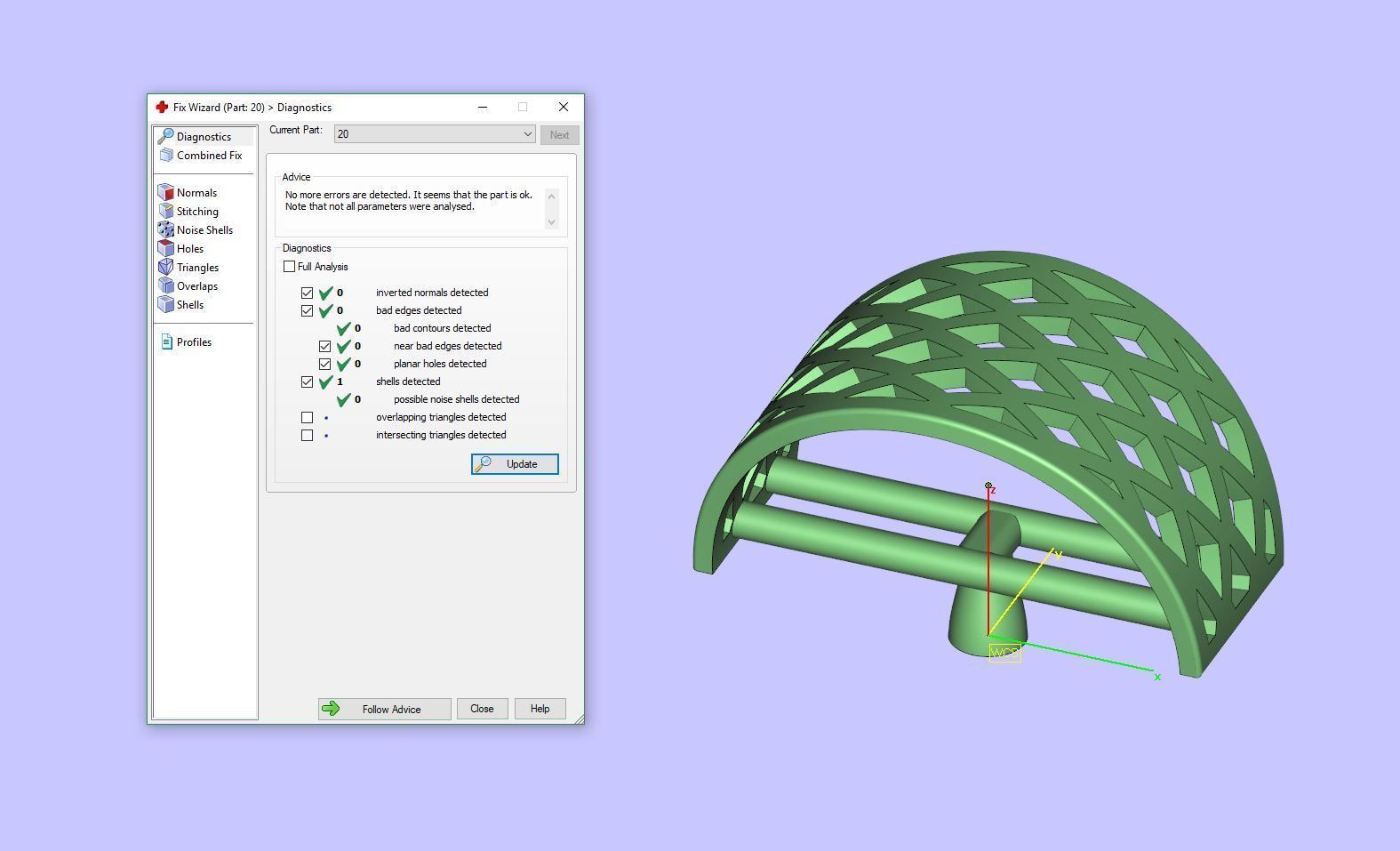Click the Overlaps icon

[165, 285]
